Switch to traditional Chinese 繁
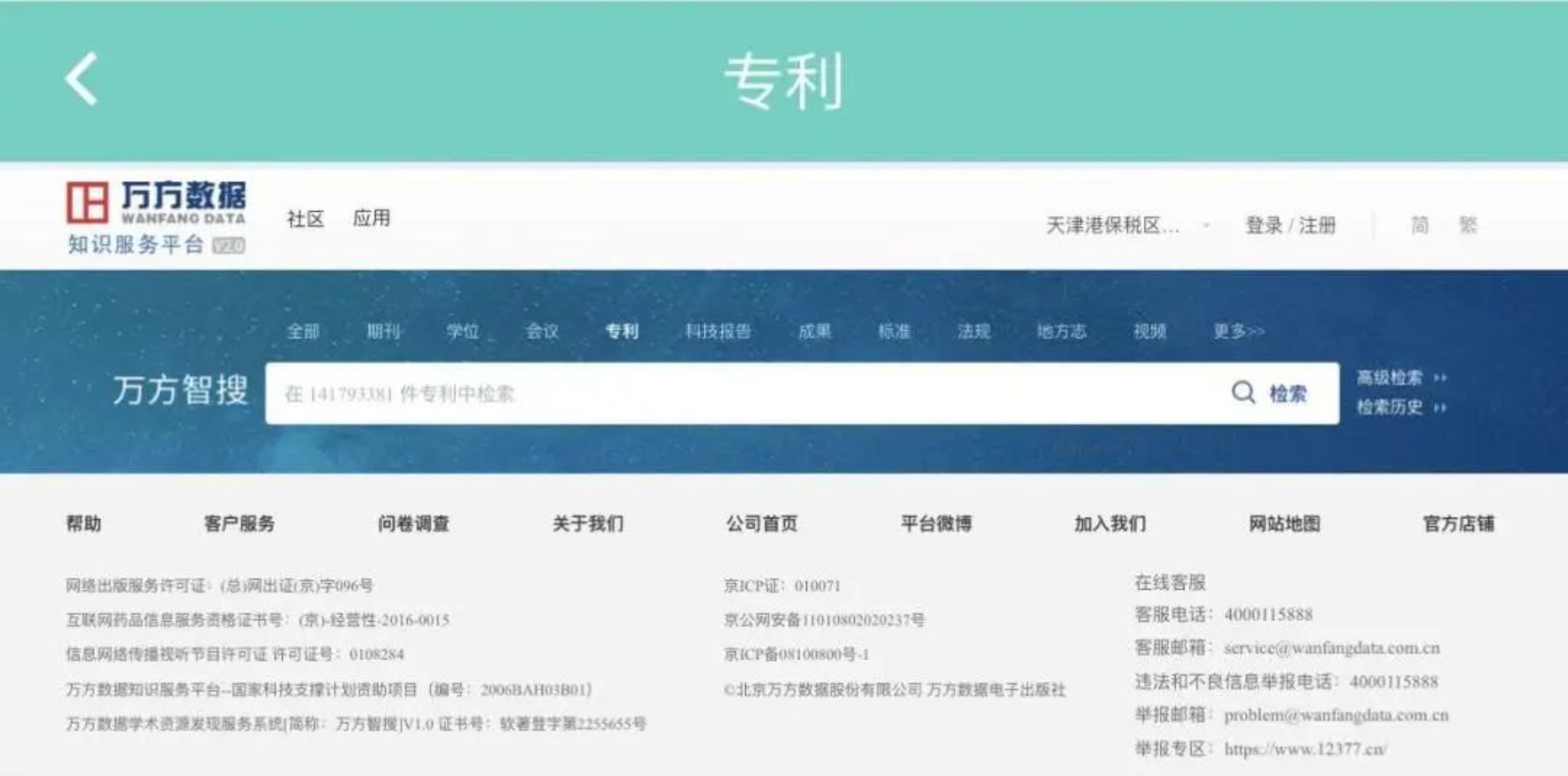Image resolution: width=1568 pixels, height=776 pixels. 1468,225
